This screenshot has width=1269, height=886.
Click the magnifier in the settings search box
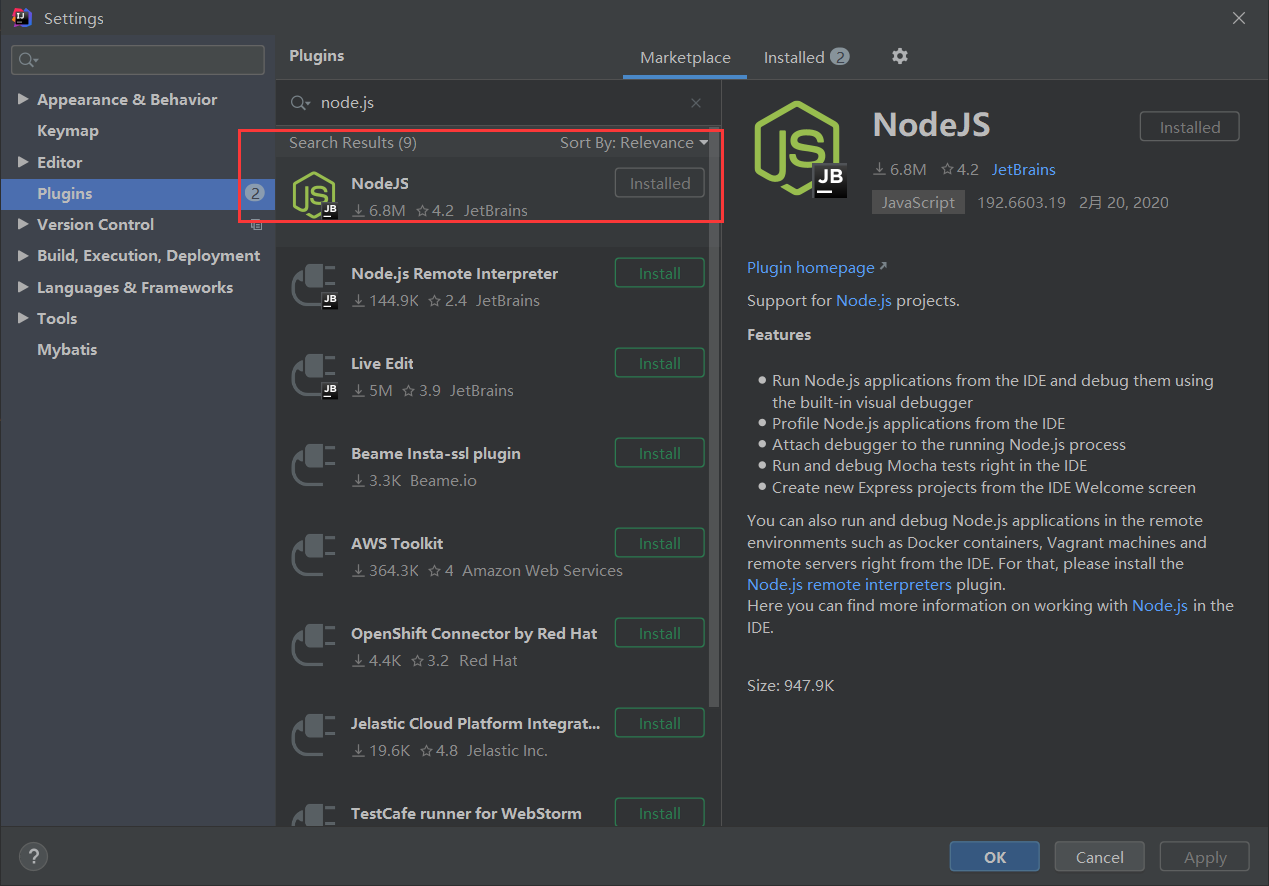pos(27,60)
